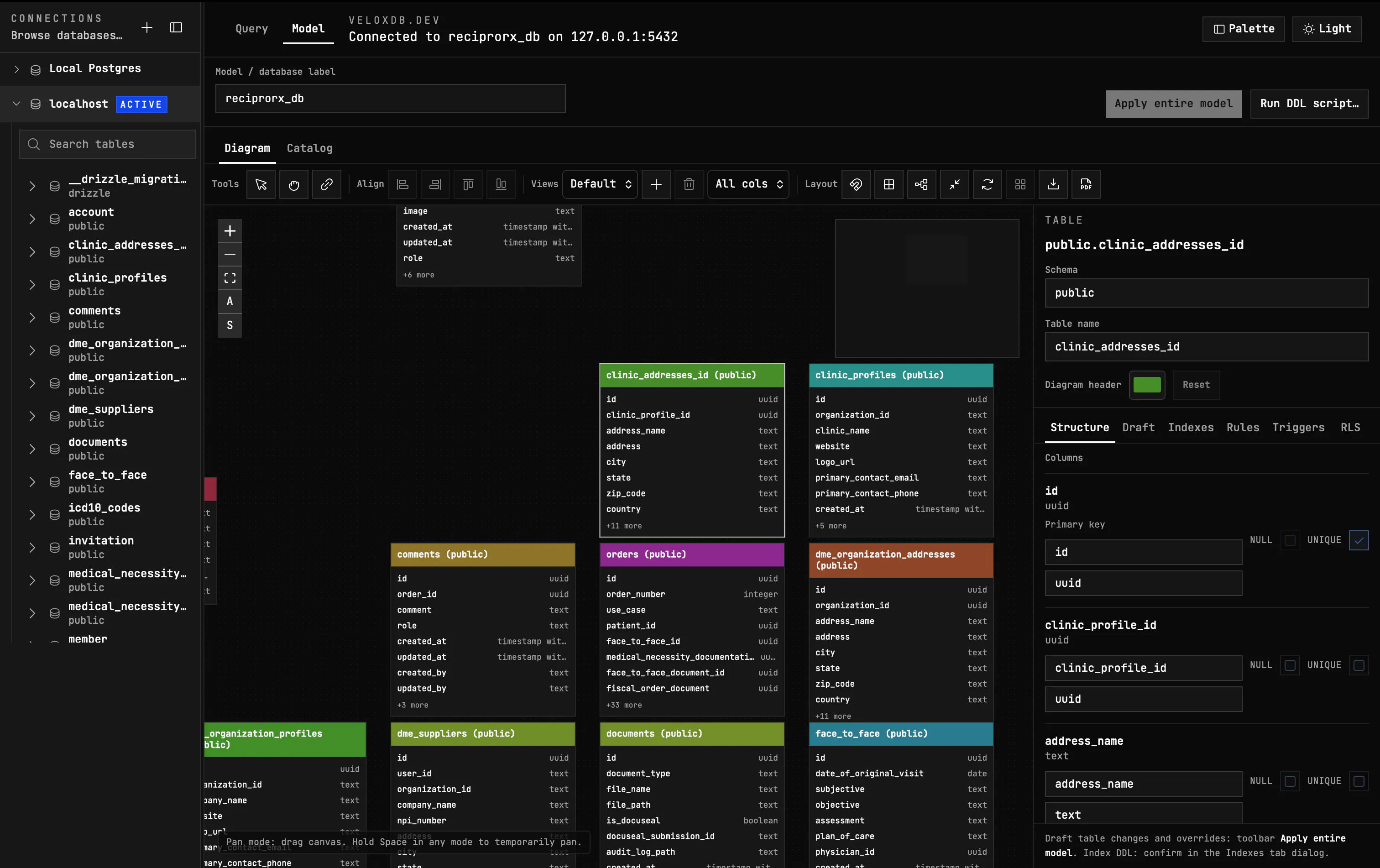1380x868 pixels.
Task: Toggle NULL checkbox for id column
Action: 1290,540
